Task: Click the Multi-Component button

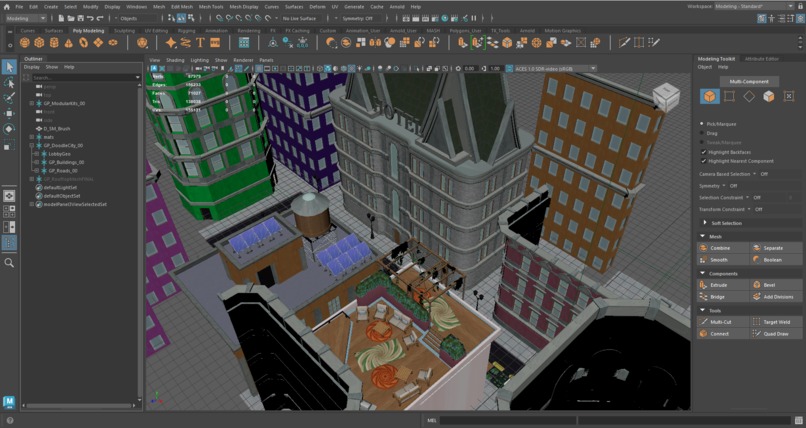Action: pos(748,81)
